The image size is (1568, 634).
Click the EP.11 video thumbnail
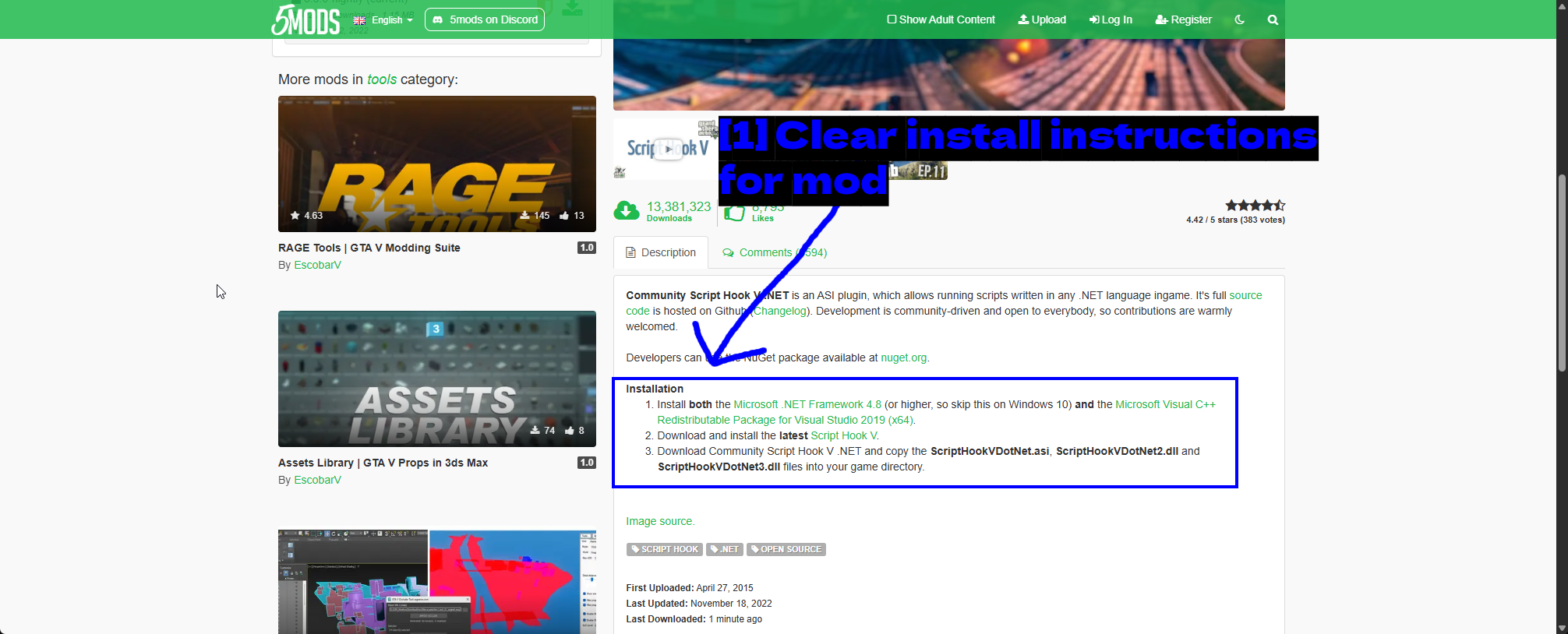point(919,171)
